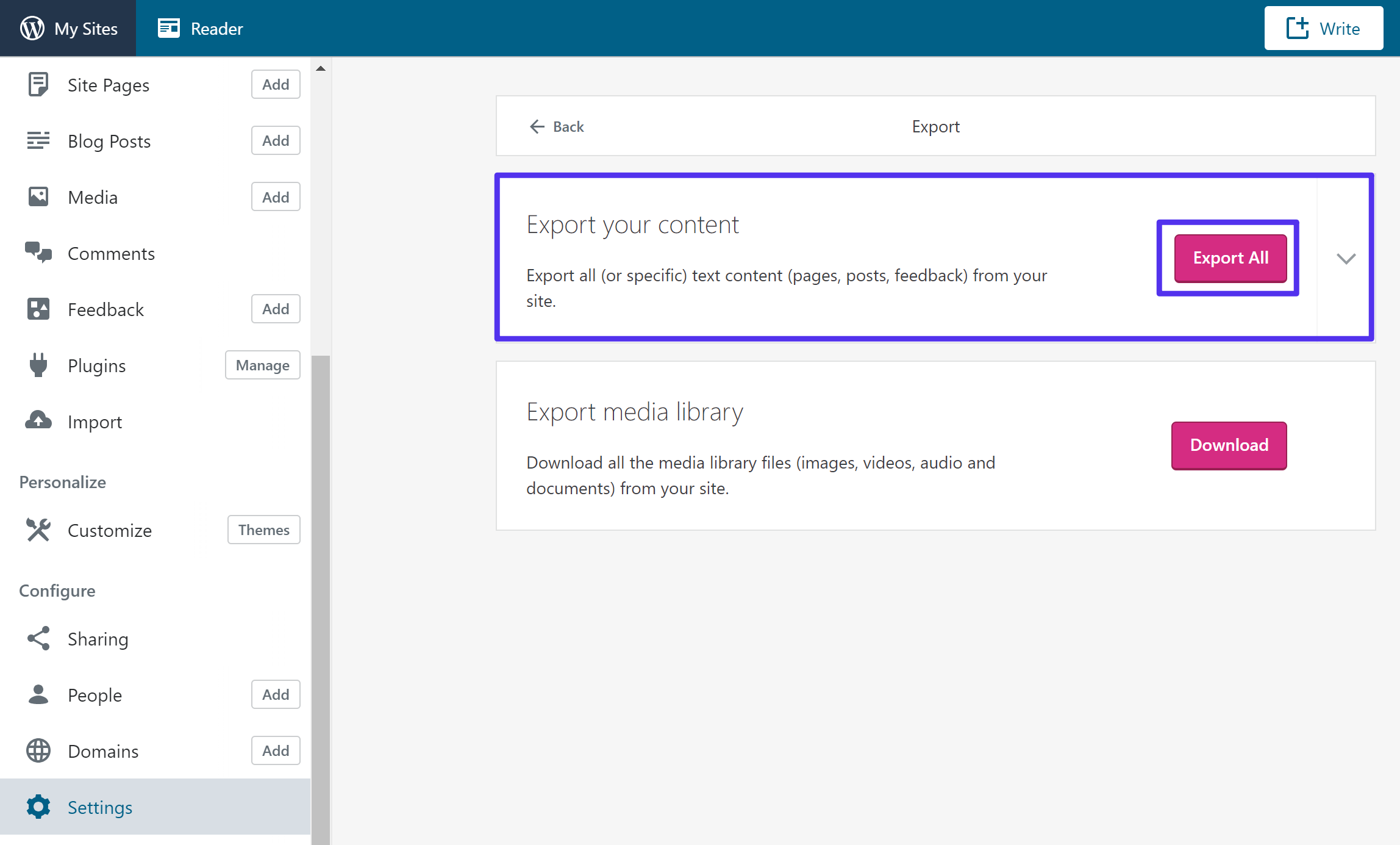The width and height of the screenshot is (1400, 845).
Task: Click the Media icon
Action: point(38,197)
